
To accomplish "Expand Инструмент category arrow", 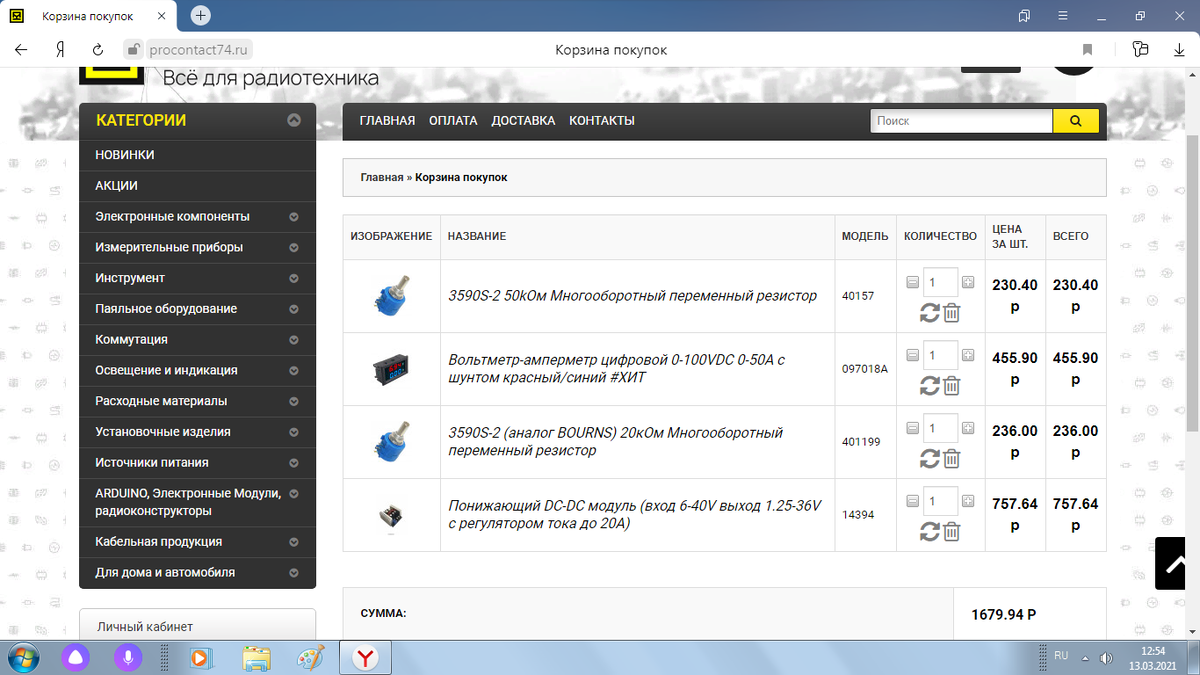I will click(x=294, y=279).
